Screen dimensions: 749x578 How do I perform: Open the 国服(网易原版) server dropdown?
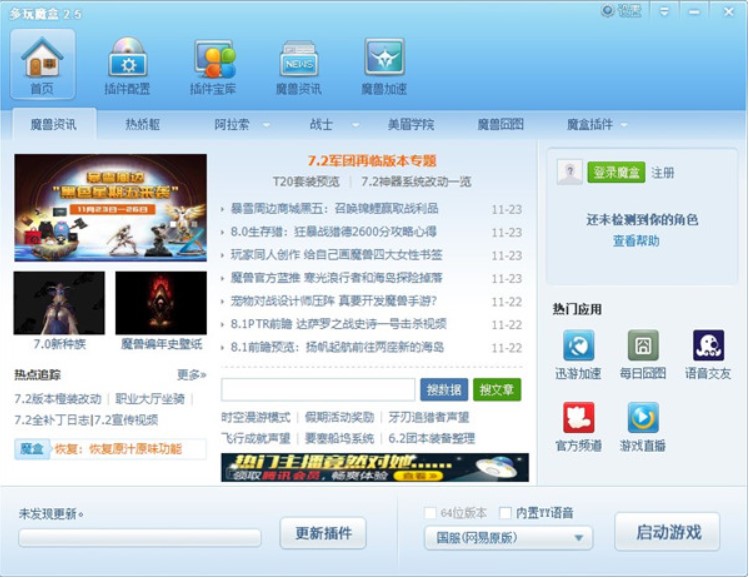coord(508,538)
